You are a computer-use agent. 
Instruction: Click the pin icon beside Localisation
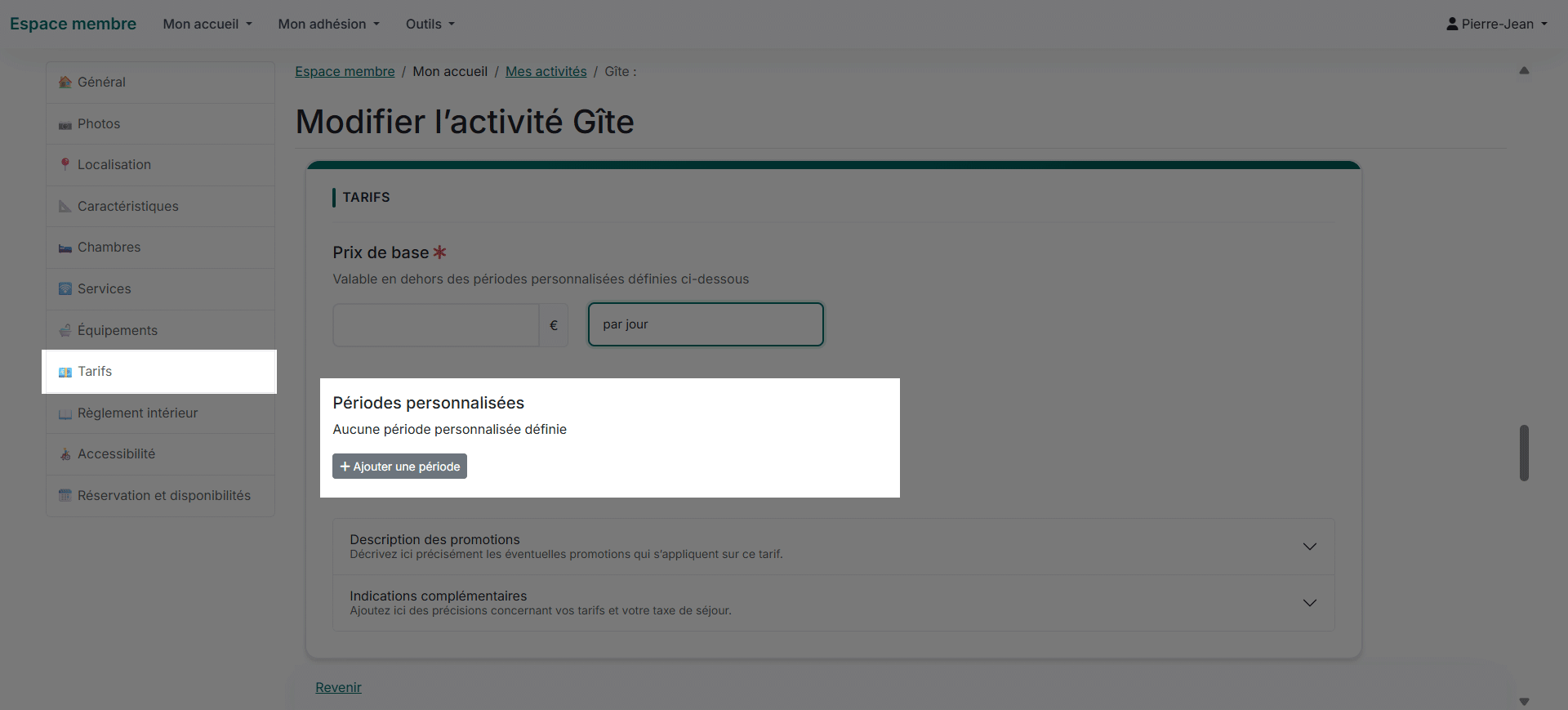tap(65, 165)
